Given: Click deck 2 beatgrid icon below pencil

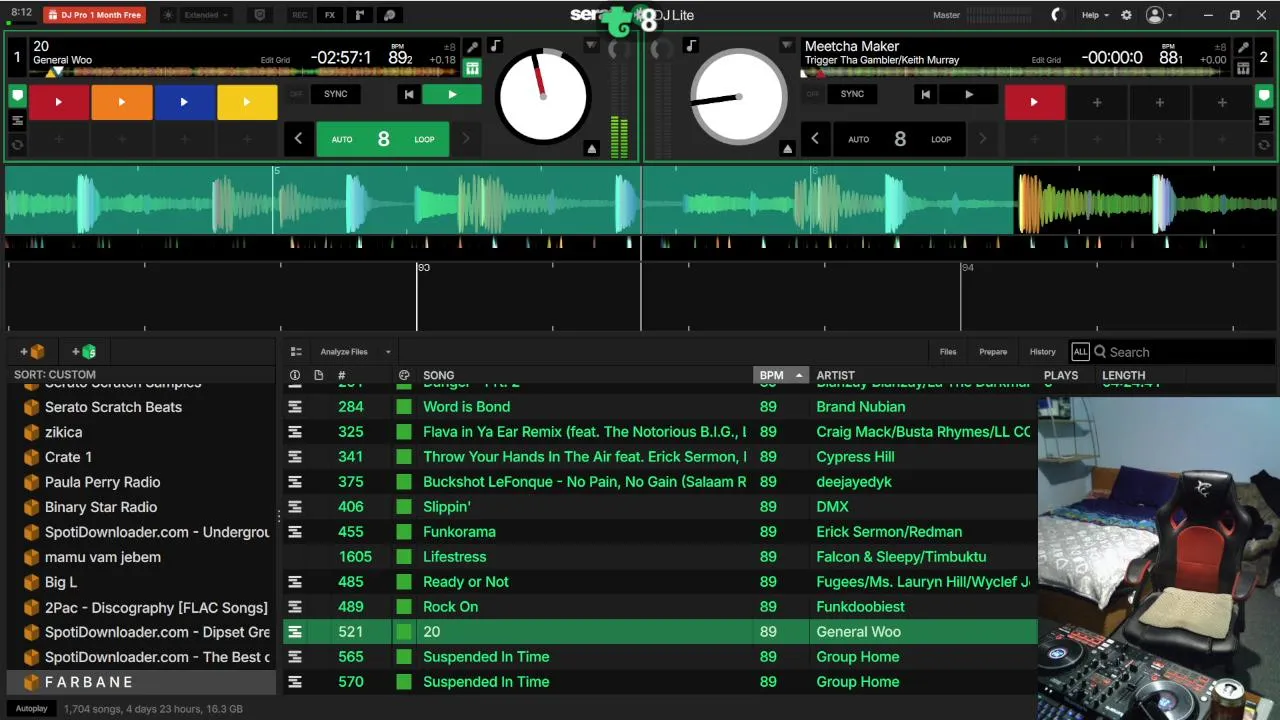Looking at the screenshot, I should (x=1243, y=68).
